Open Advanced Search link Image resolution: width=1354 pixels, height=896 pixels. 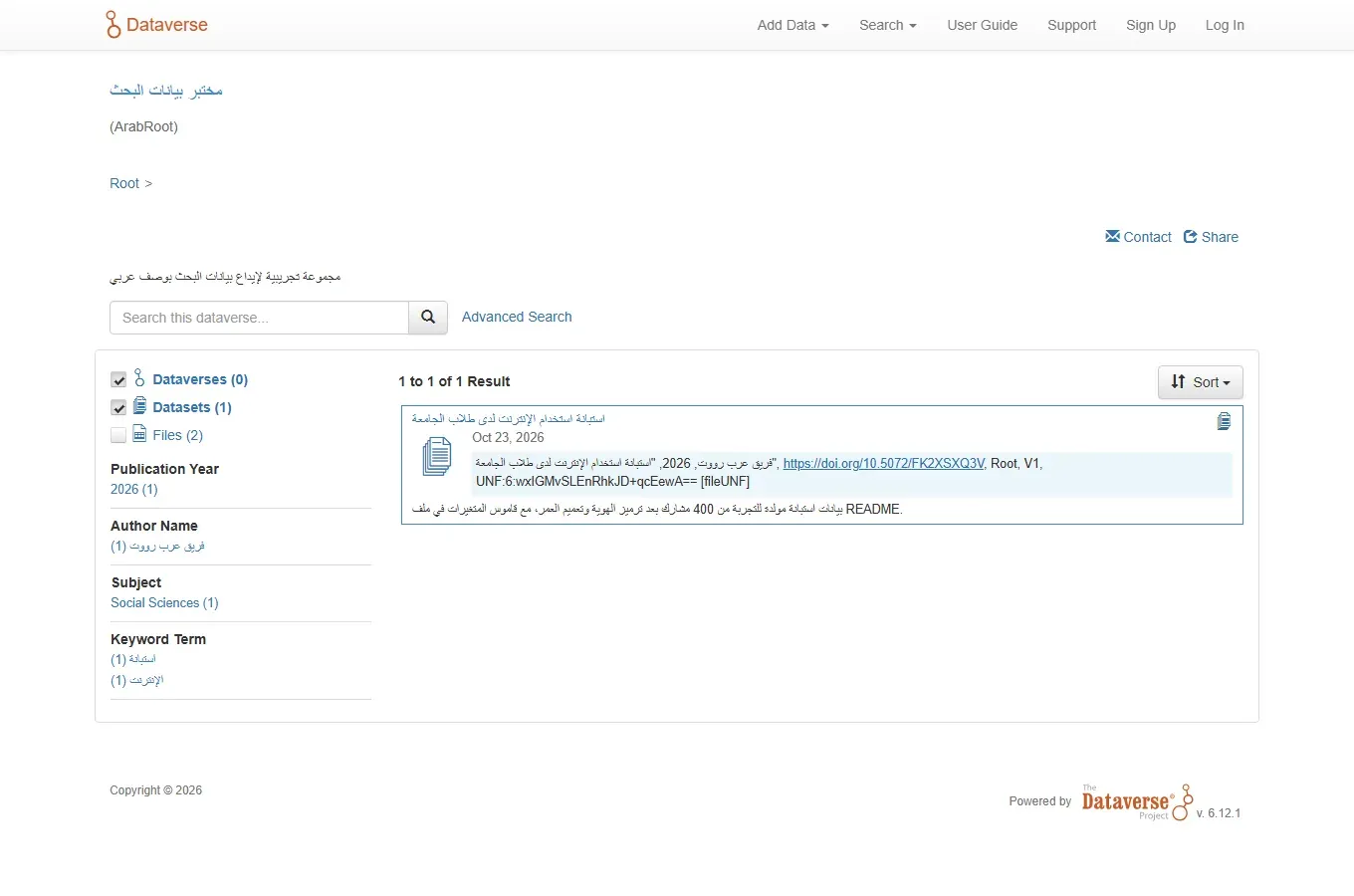point(517,317)
